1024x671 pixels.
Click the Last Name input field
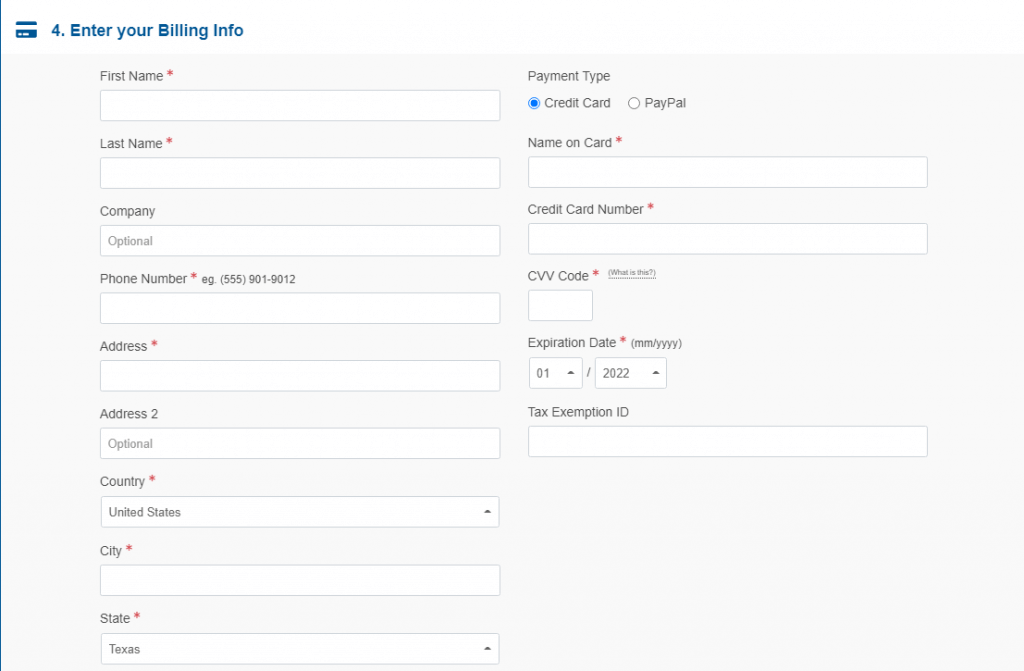[x=300, y=173]
